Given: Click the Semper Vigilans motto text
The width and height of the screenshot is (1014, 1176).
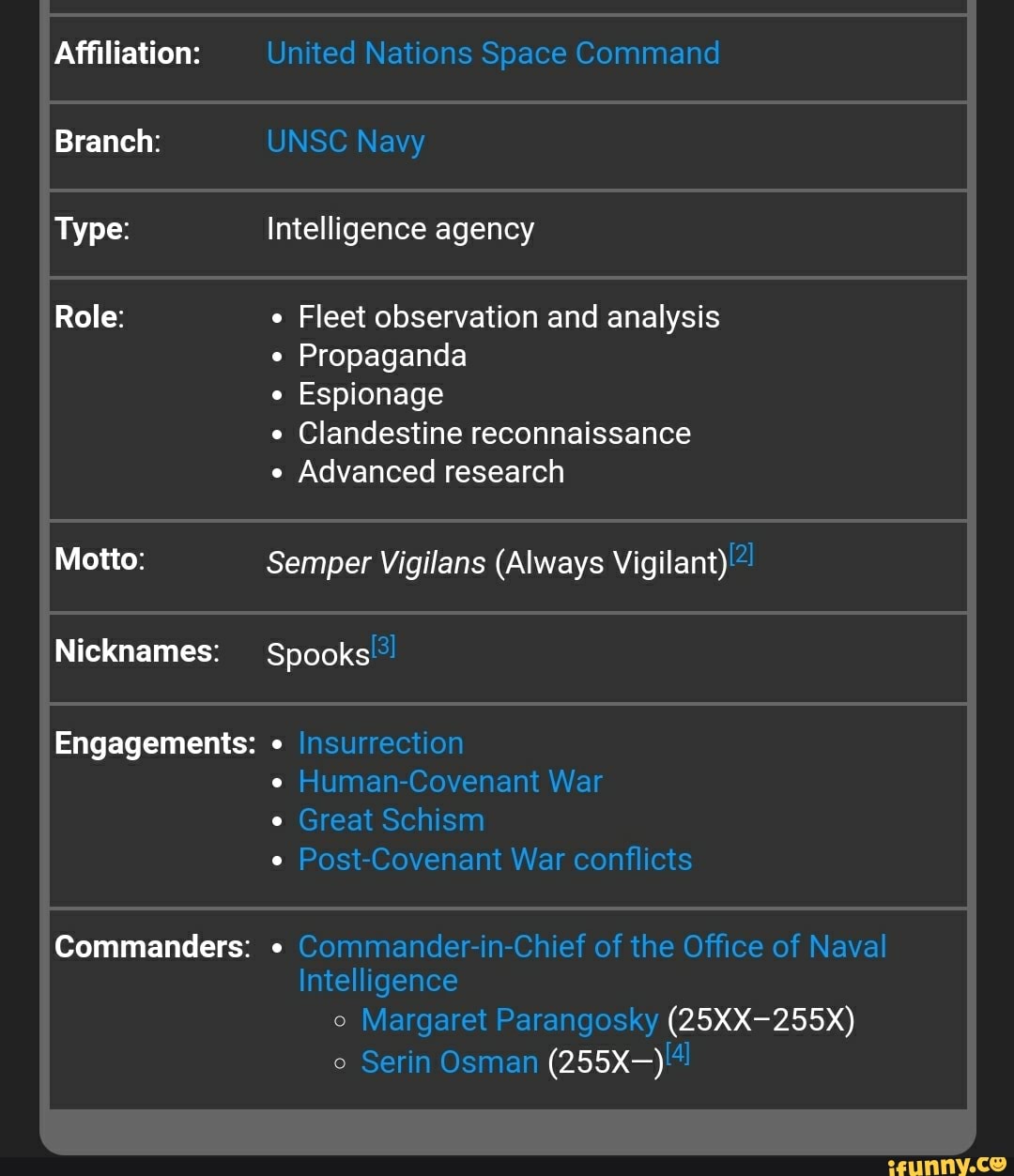Looking at the screenshot, I should [375, 563].
